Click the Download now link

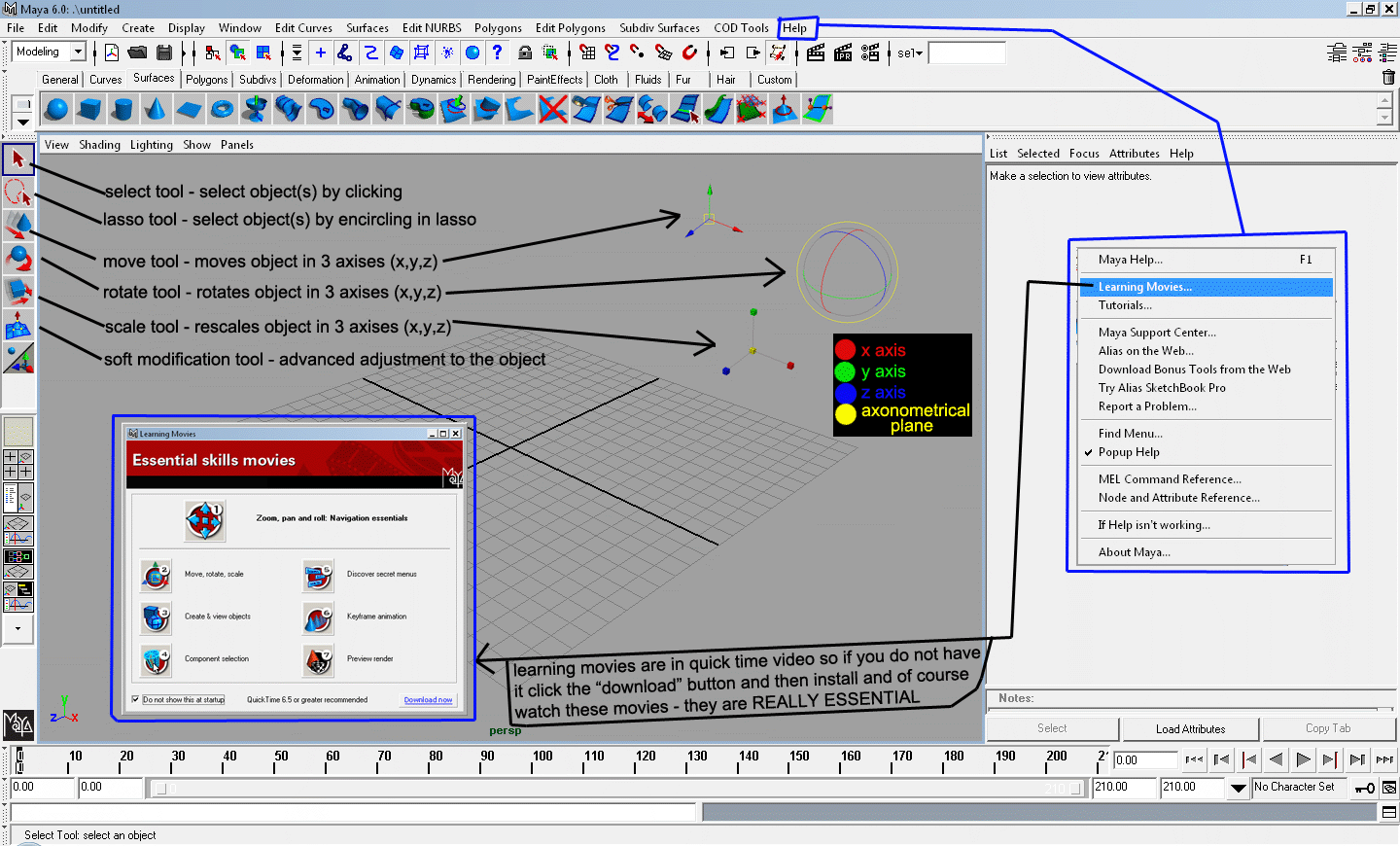(x=429, y=700)
